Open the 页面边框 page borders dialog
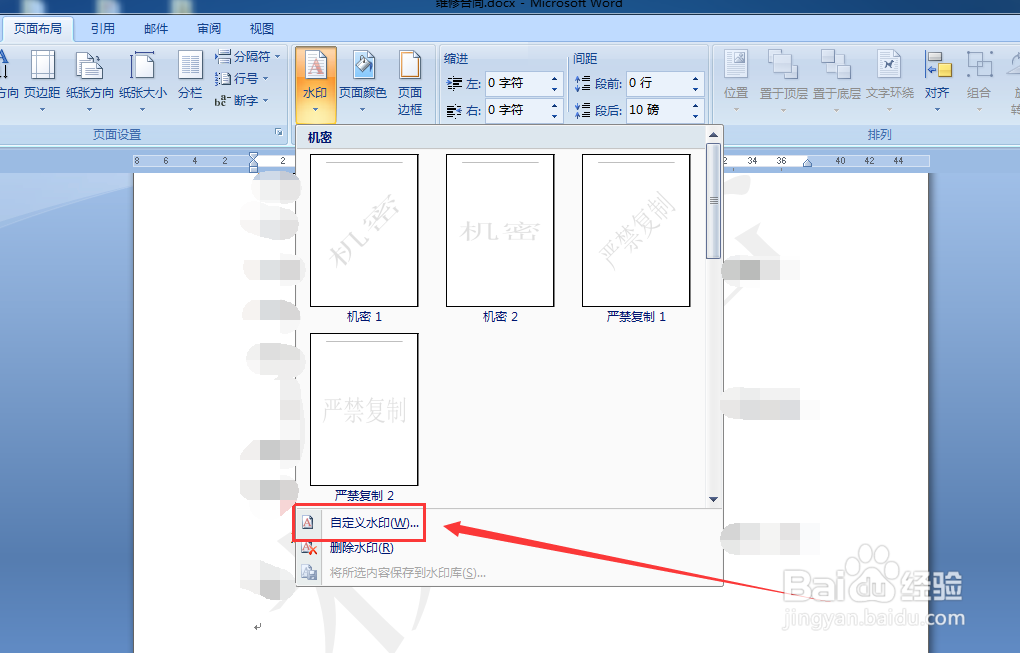This screenshot has height=653, width=1020. 410,83
